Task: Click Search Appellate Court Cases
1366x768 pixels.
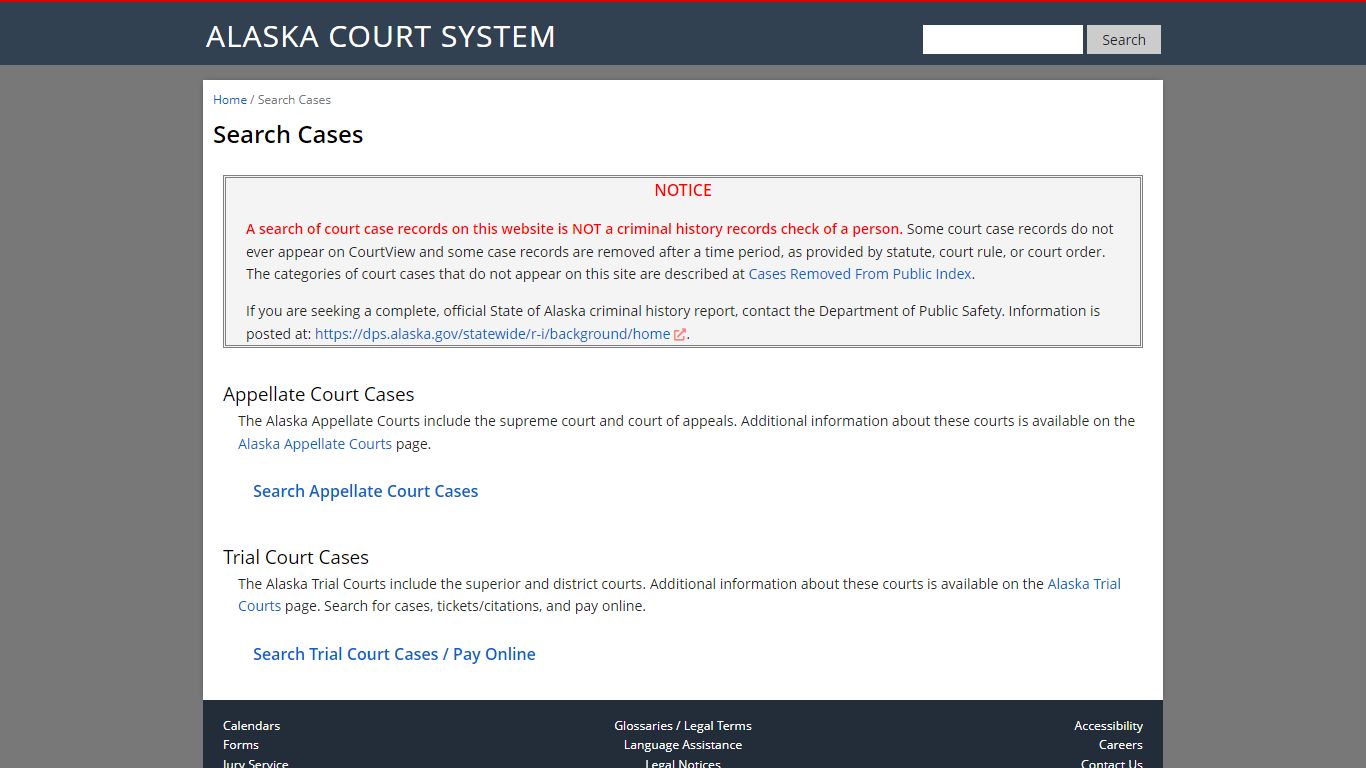Action: (x=366, y=491)
